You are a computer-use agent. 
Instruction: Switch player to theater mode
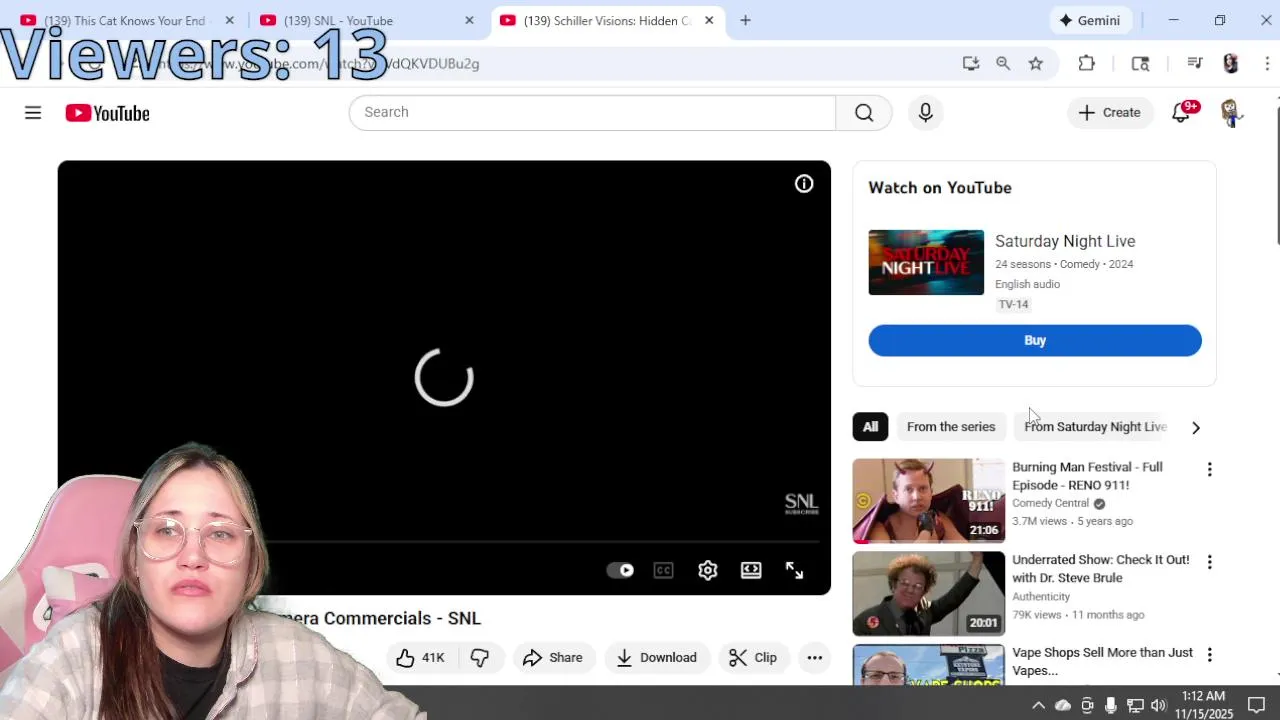pyautogui.click(x=751, y=570)
